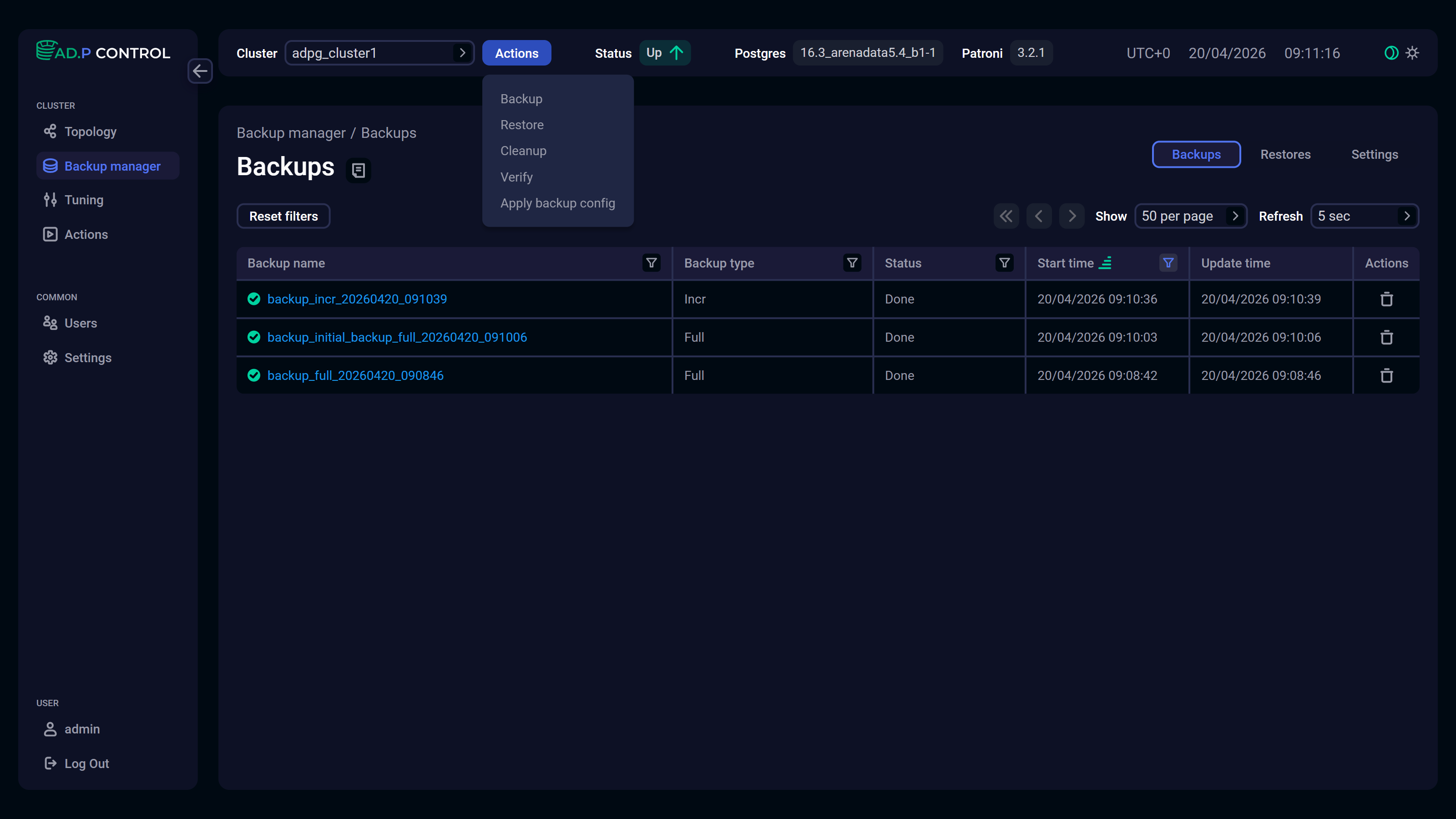Go to the Tuning sidebar section
The height and width of the screenshot is (819, 1456).
(x=84, y=200)
